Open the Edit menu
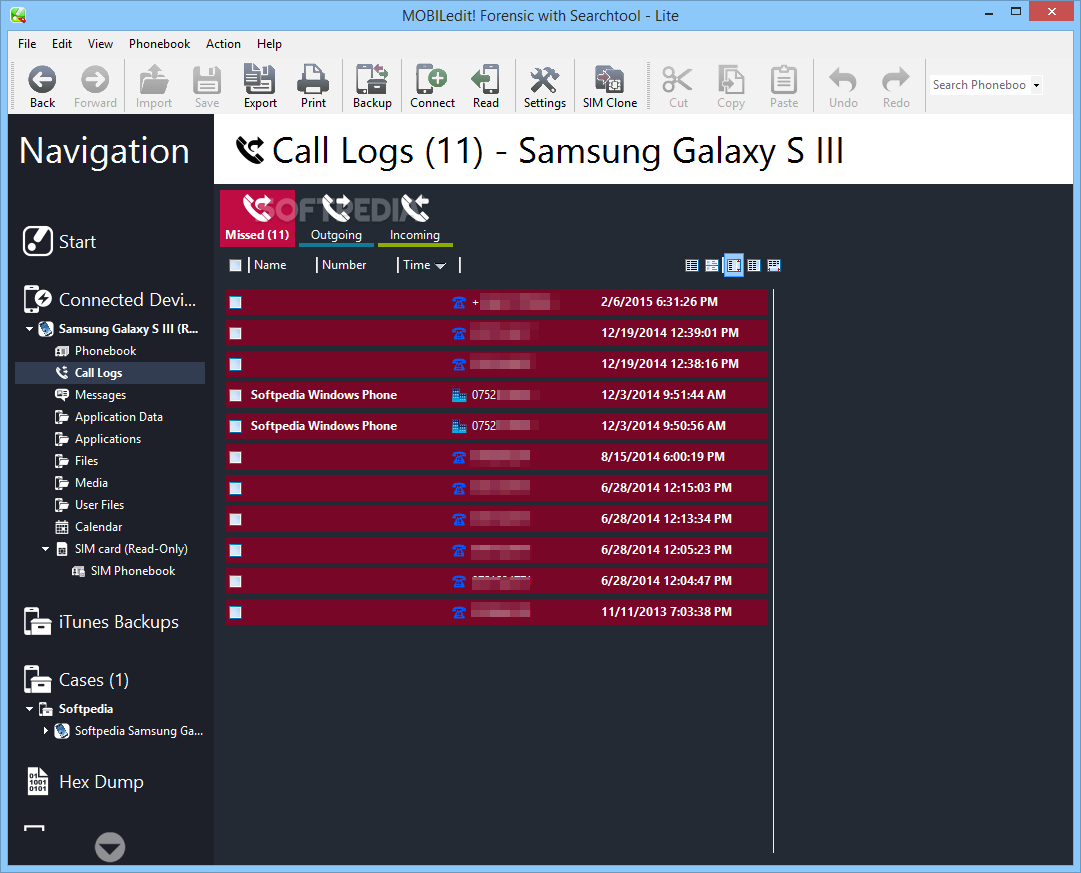 (61, 43)
